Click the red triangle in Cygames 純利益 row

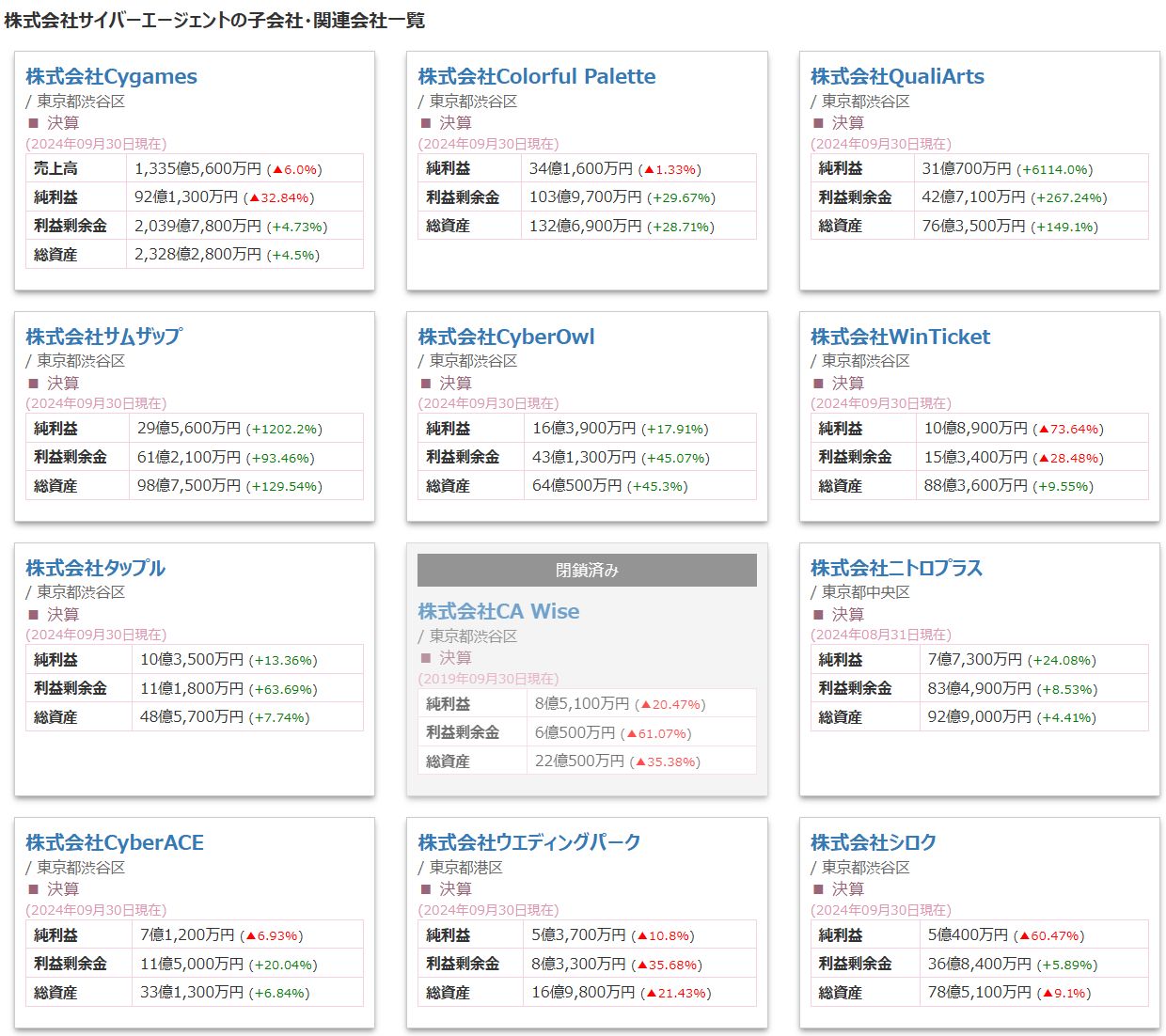pyautogui.click(x=254, y=197)
